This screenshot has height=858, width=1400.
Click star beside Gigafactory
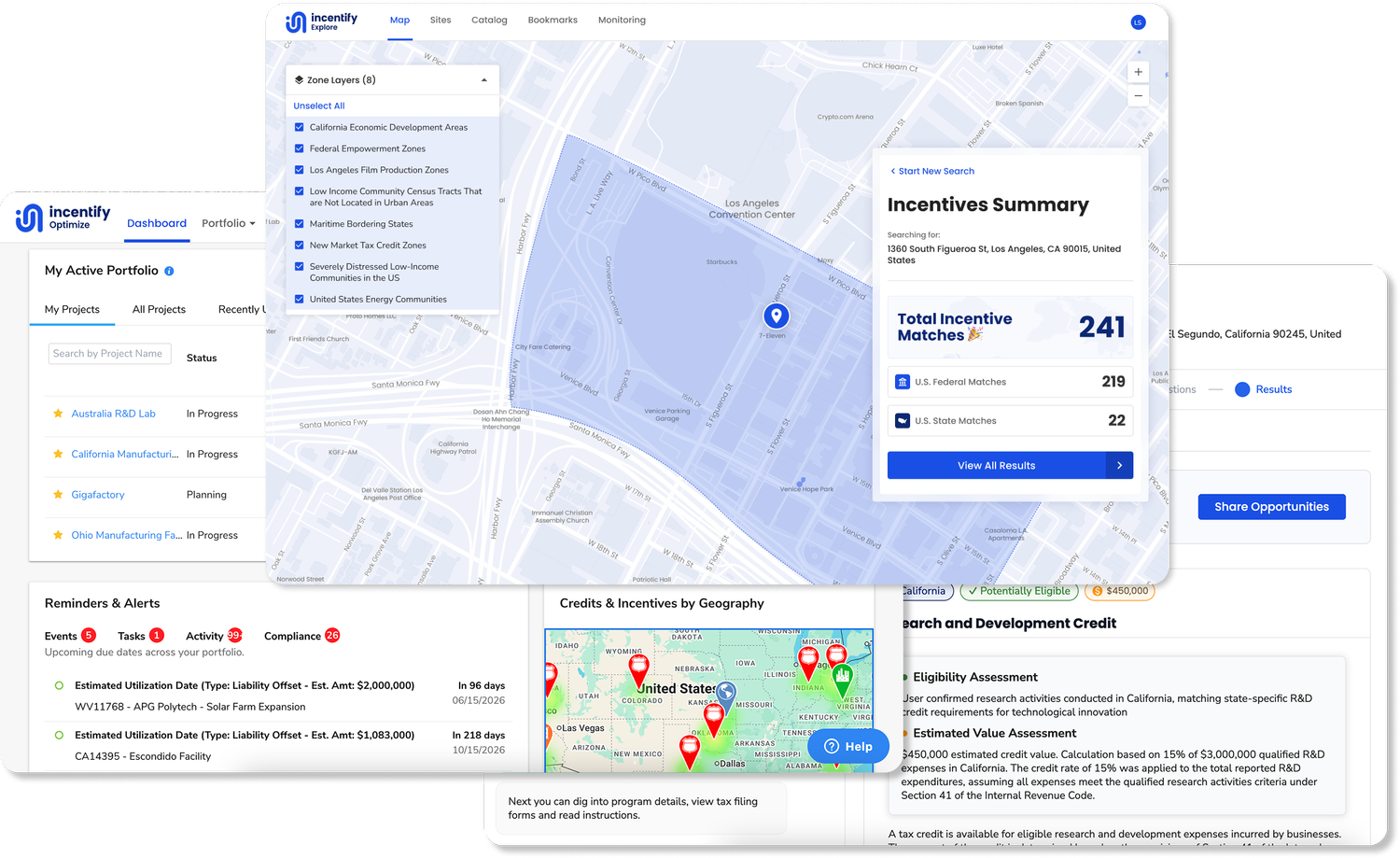58,495
